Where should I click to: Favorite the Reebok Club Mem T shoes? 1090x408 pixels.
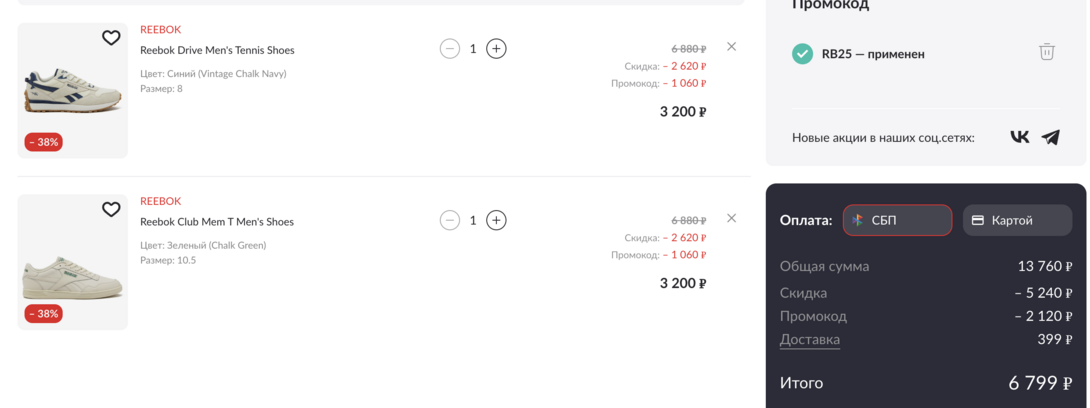(x=111, y=210)
